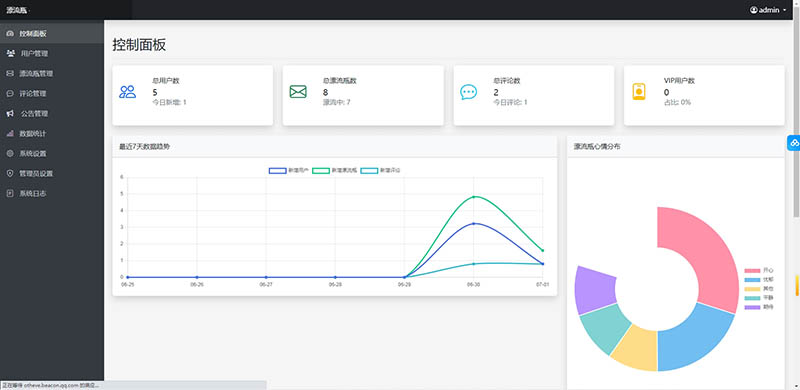Viewport: 800px width, 390px height.
Task: Toggle the pink 开心 mood legend swatch
Action: (752, 270)
